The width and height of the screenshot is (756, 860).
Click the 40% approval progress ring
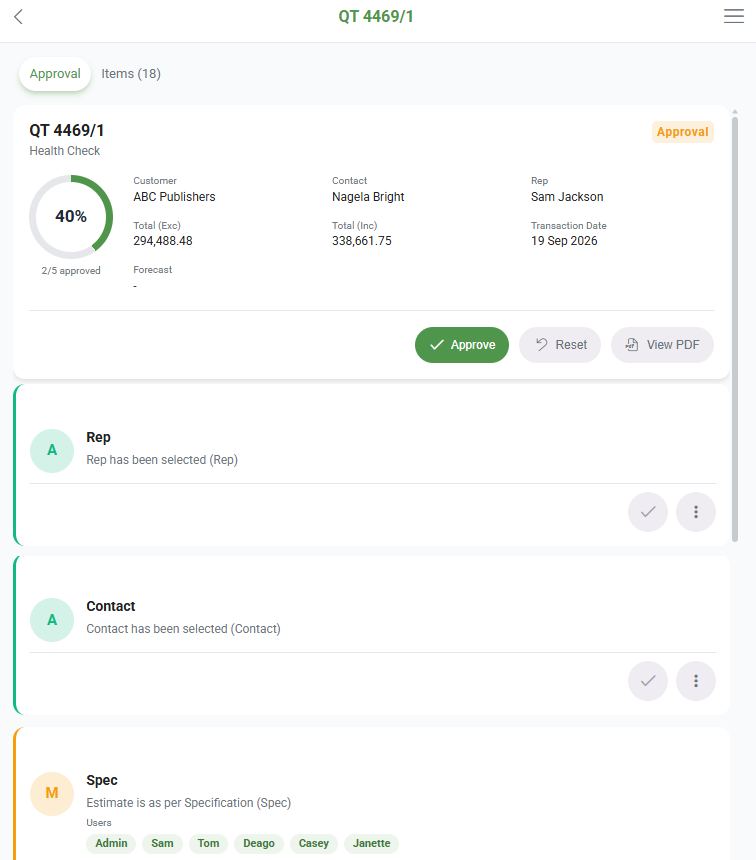(71, 217)
